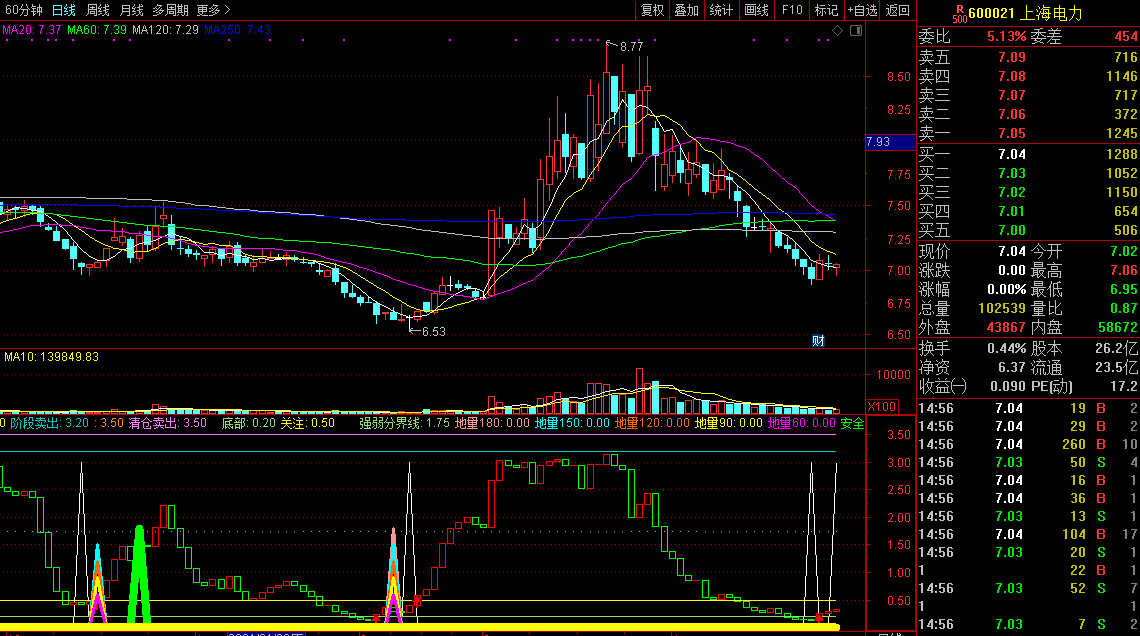
Task: Click stock title 600021 上海电力
Action: click(1025, 13)
